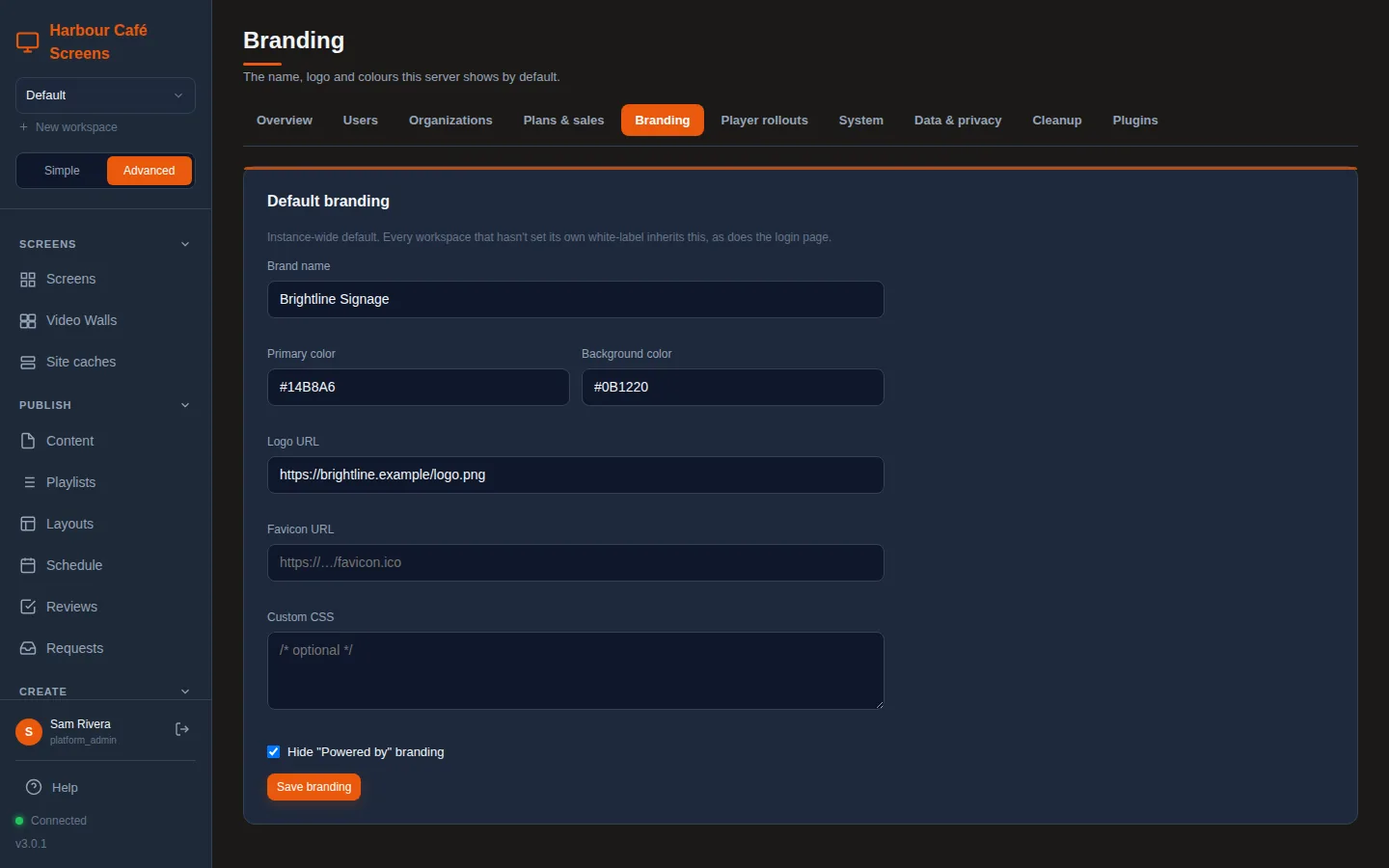Go to Reviews in the sidebar
The width and height of the screenshot is (1389, 868).
click(105, 607)
